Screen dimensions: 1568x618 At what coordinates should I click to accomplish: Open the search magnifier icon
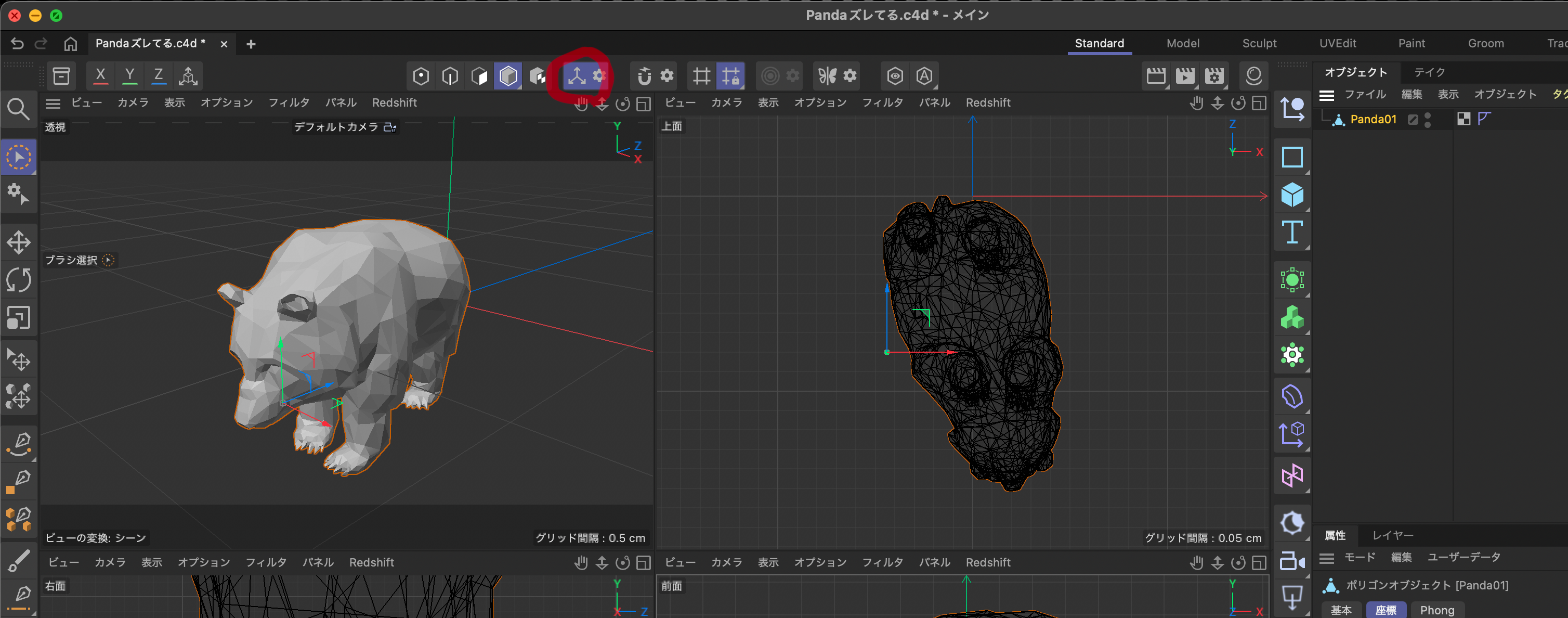18,110
